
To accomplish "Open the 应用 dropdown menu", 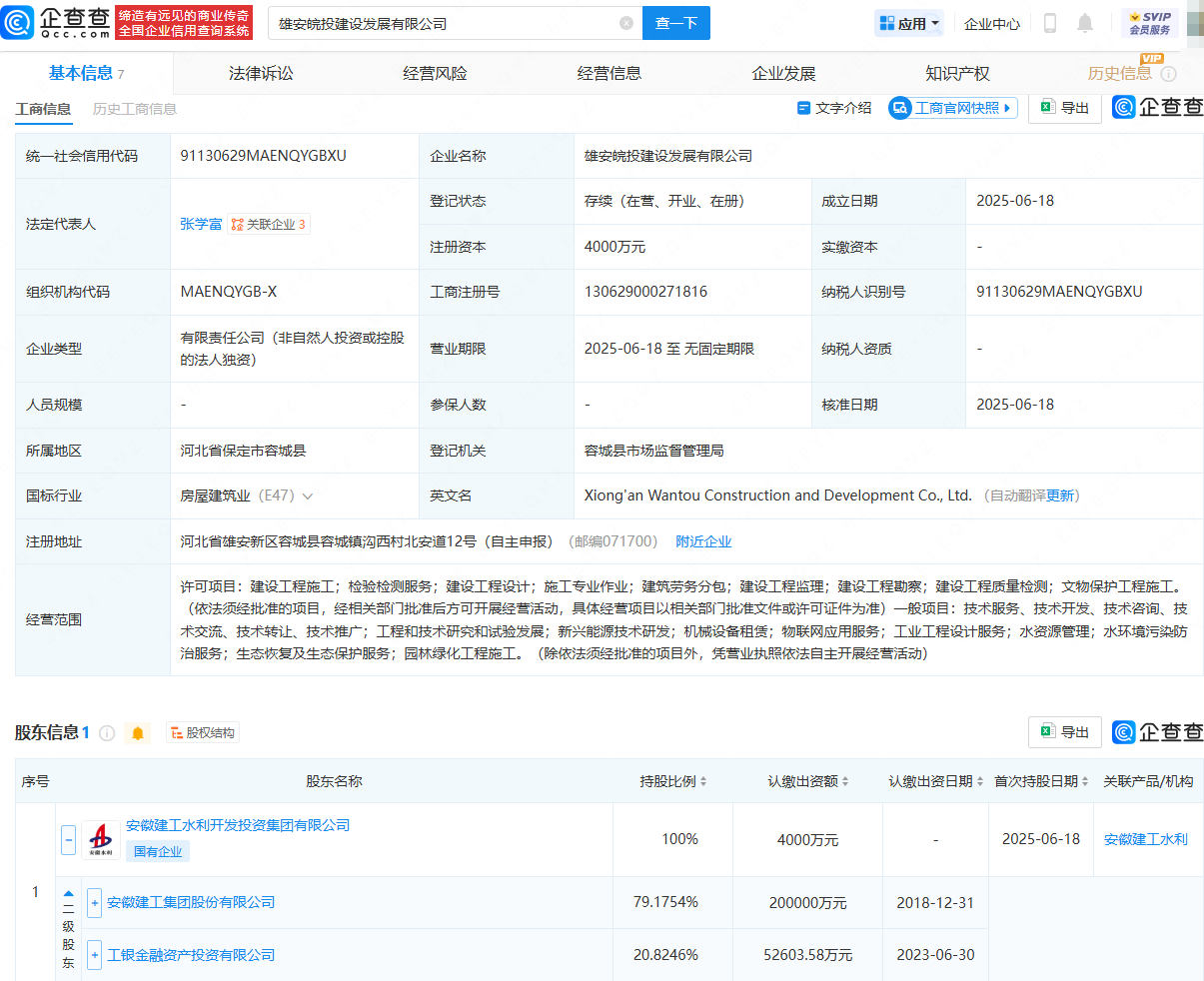I will pyautogui.click(x=909, y=23).
